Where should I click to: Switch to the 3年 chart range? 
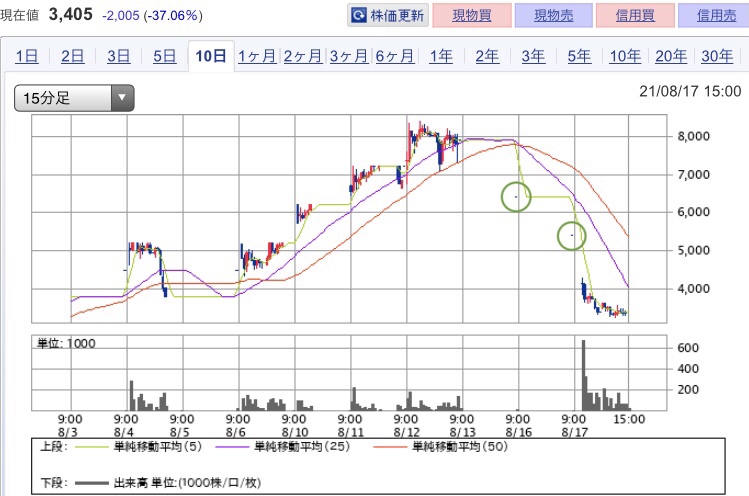(x=533, y=56)
